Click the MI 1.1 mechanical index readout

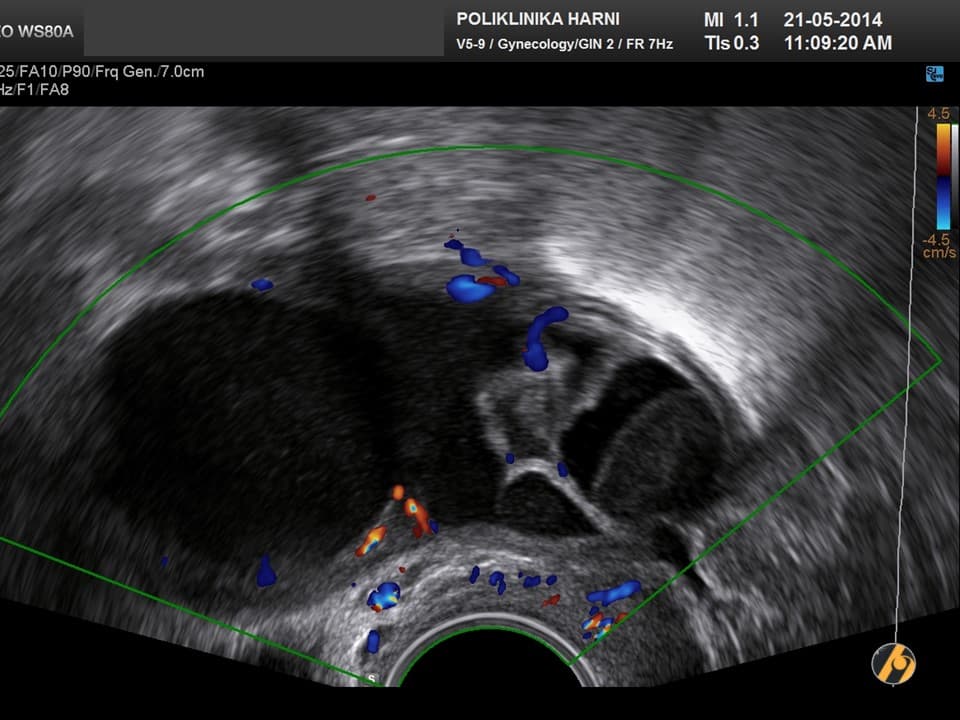point(733,20)
